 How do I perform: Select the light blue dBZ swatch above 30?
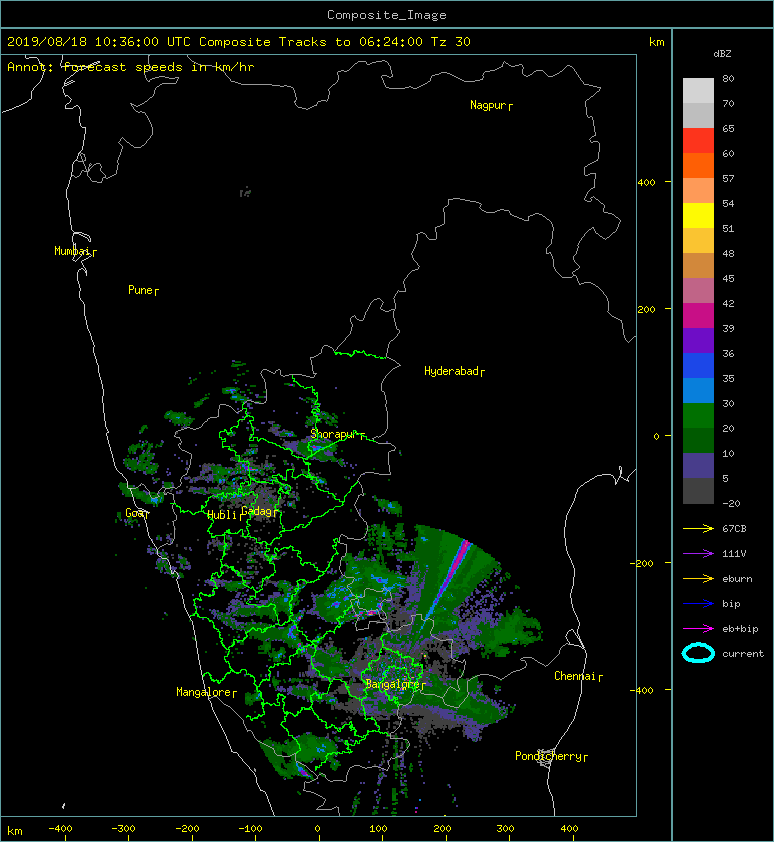(698, 391)
